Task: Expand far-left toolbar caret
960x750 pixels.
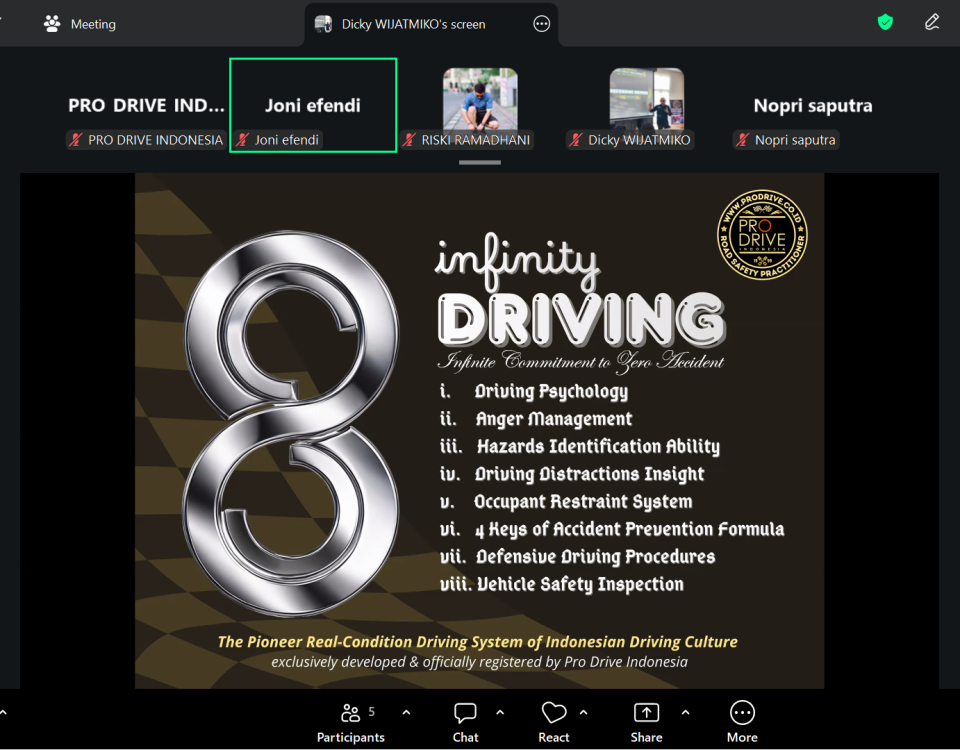Action: point(3,712)
